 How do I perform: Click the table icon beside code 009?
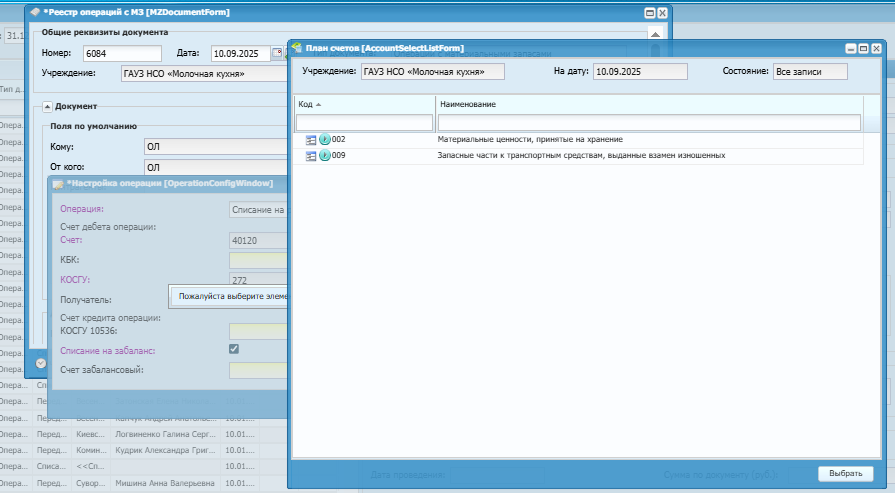311,156
